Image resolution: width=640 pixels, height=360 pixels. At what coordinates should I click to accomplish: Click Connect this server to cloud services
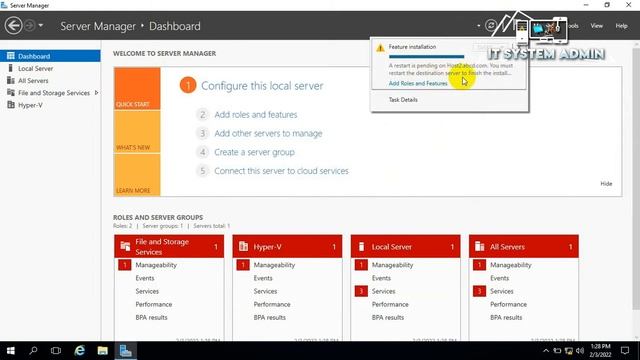(x=281, y=171)
